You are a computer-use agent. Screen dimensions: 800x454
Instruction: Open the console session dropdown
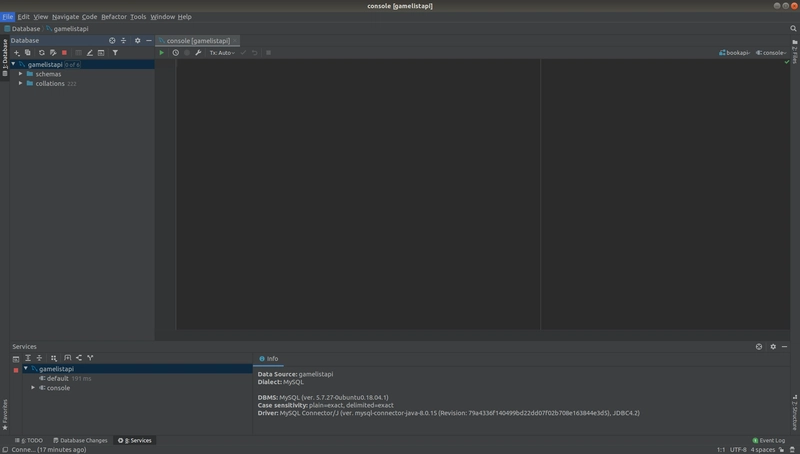pyautogui.click(x=771, y=53)
